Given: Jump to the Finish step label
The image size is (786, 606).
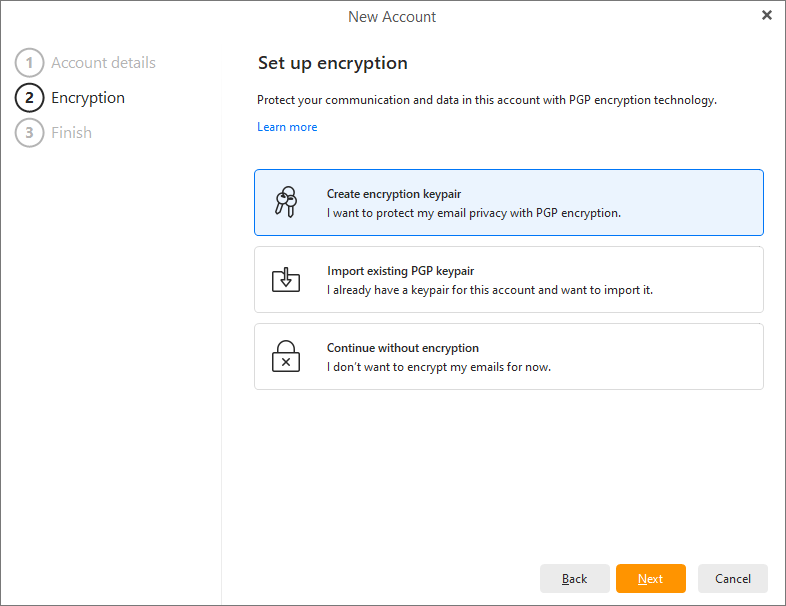Looking at the screenshot, I should [71, 133].
